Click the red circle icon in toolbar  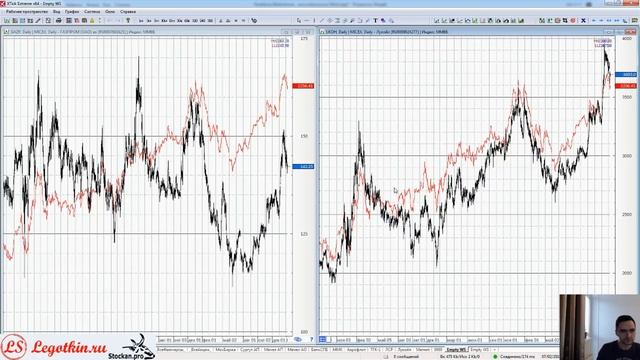coord(573,20)
